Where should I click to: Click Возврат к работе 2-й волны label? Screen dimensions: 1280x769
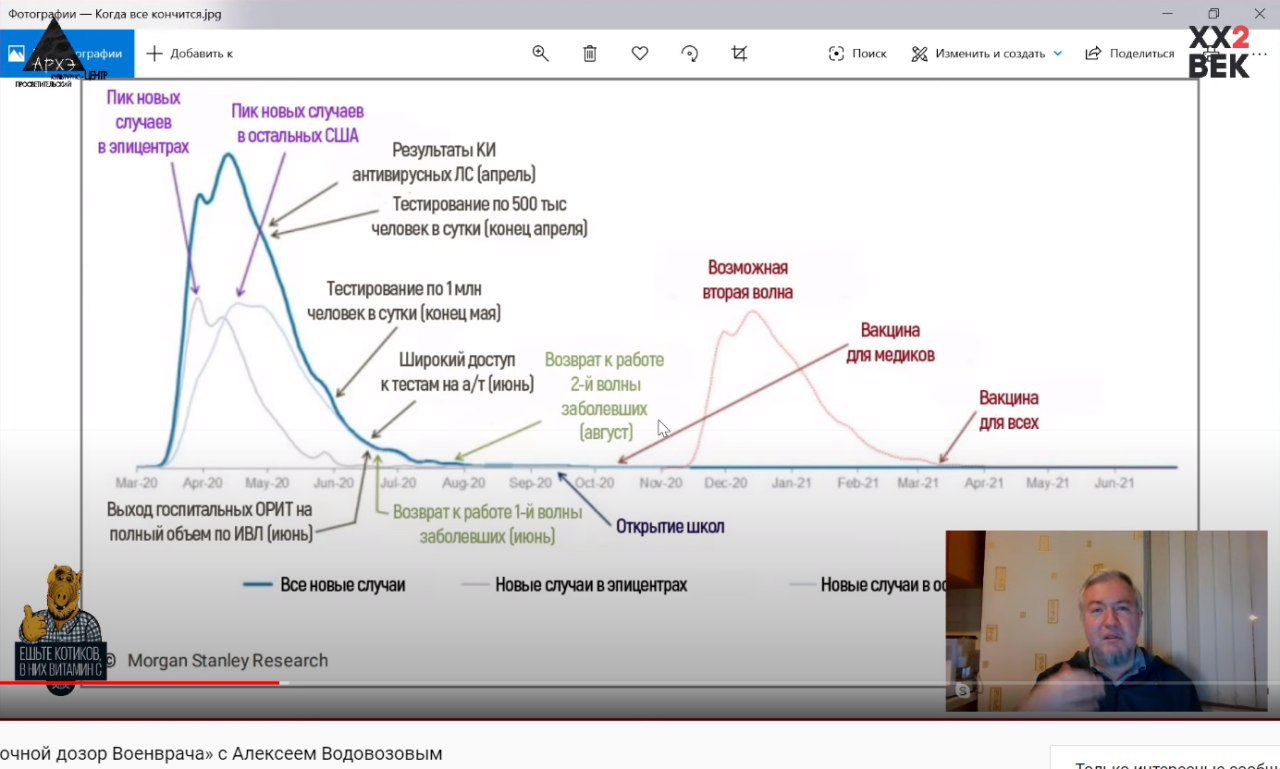pos(604,396)
